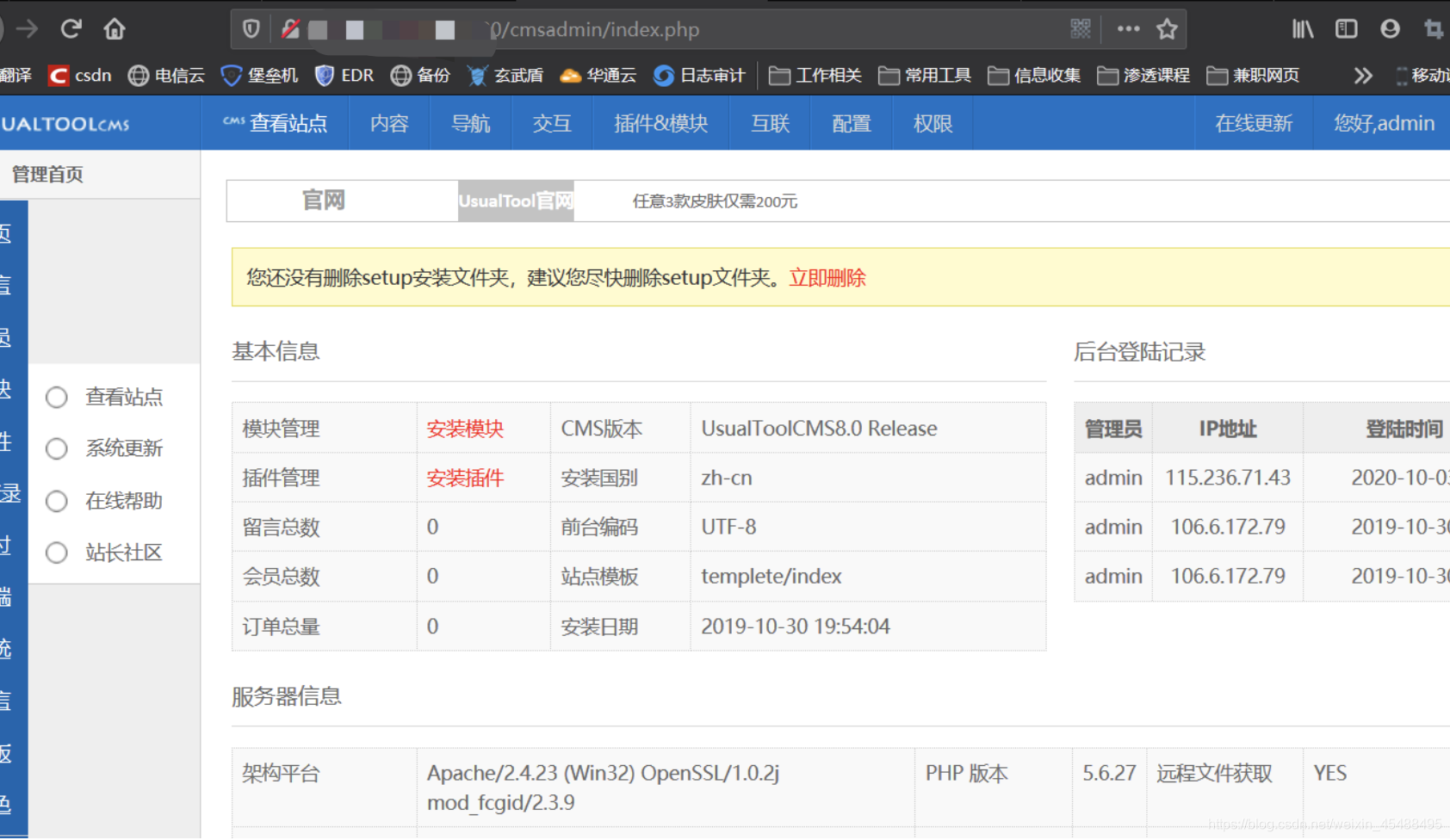This screenshot has width=1450, height=840.
Task: Click the 任意3款皮肤仅需200元 promo link
Action: point(715,201)
